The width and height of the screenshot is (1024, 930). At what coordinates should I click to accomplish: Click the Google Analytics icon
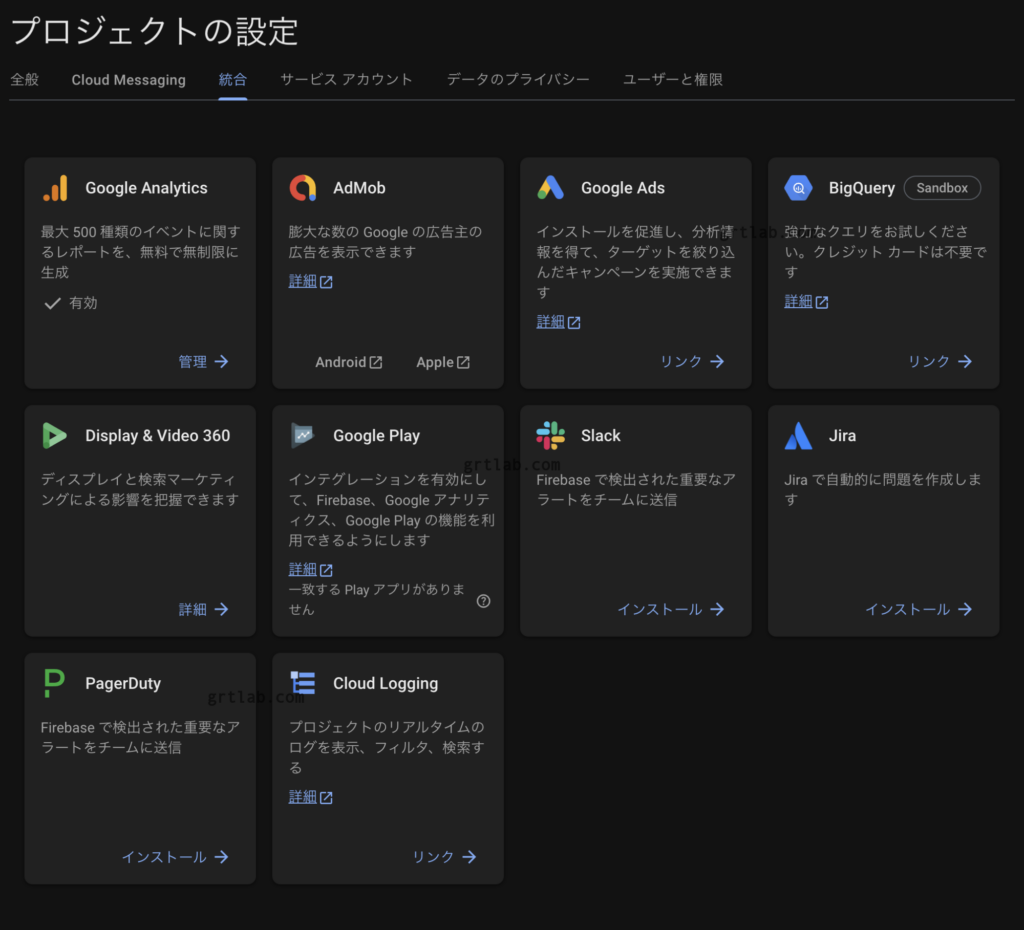tap(56, 187)
